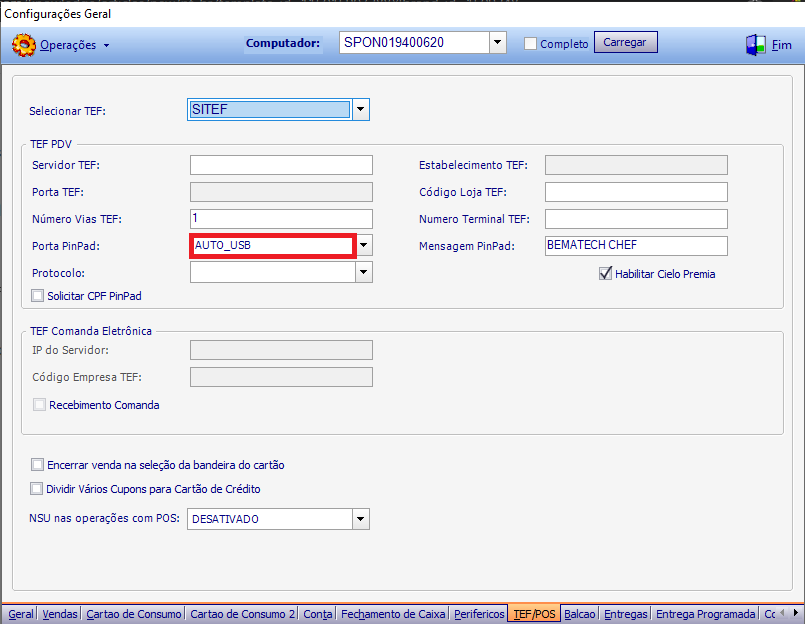
Task: Select the TEF/POS tab
Action: pos(534,614)
